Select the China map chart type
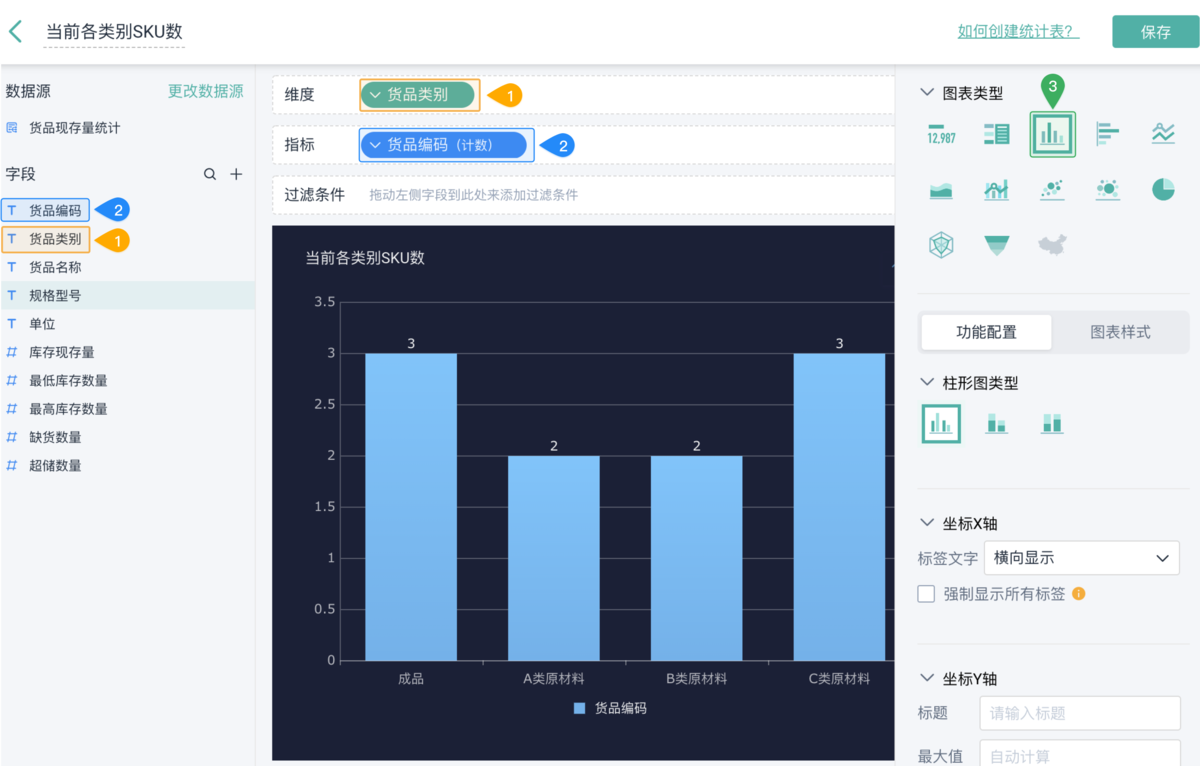The width and height of the screenshot is (1200, 766). click(x=1051, y=244)
